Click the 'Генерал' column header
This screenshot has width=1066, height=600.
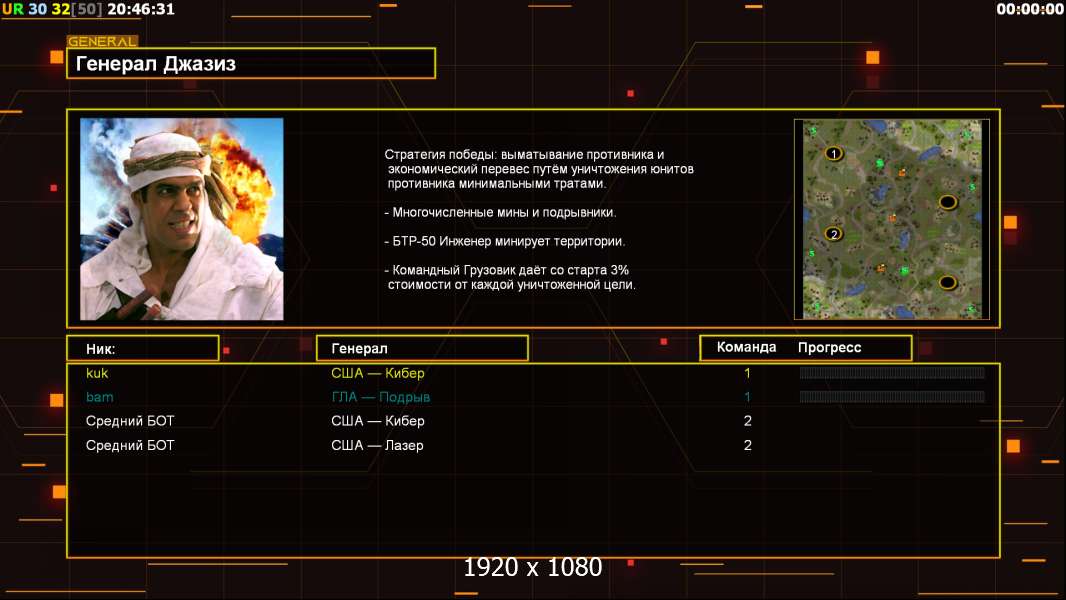[422, 349]
